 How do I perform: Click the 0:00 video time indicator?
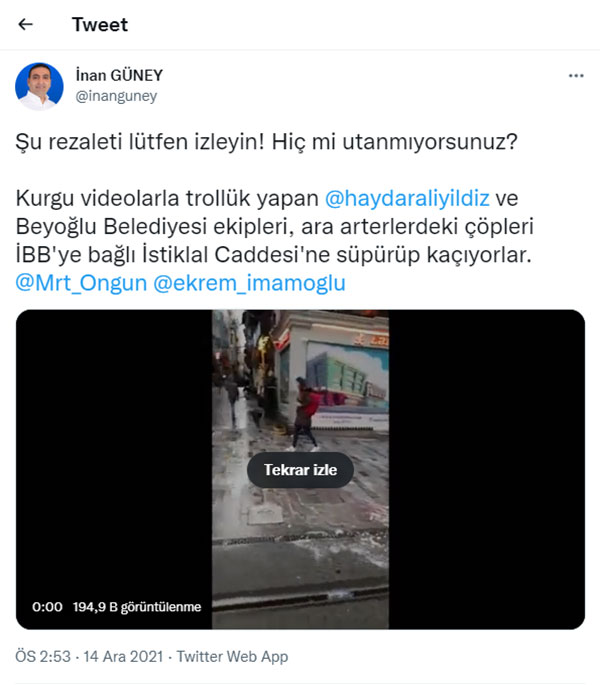click(x=47, y=607)
